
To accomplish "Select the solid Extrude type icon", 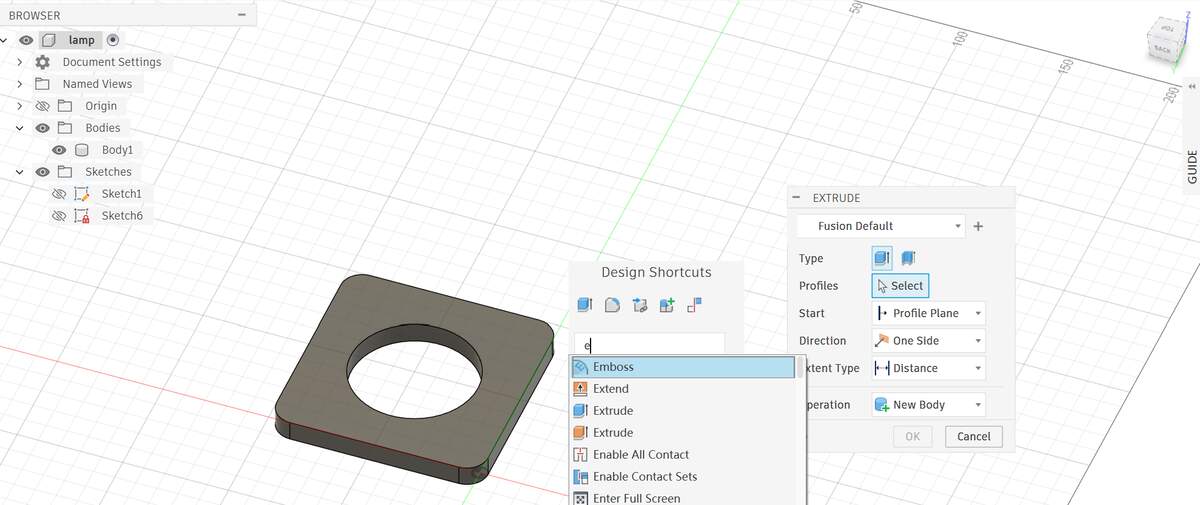I will click(x=883, y=258).
